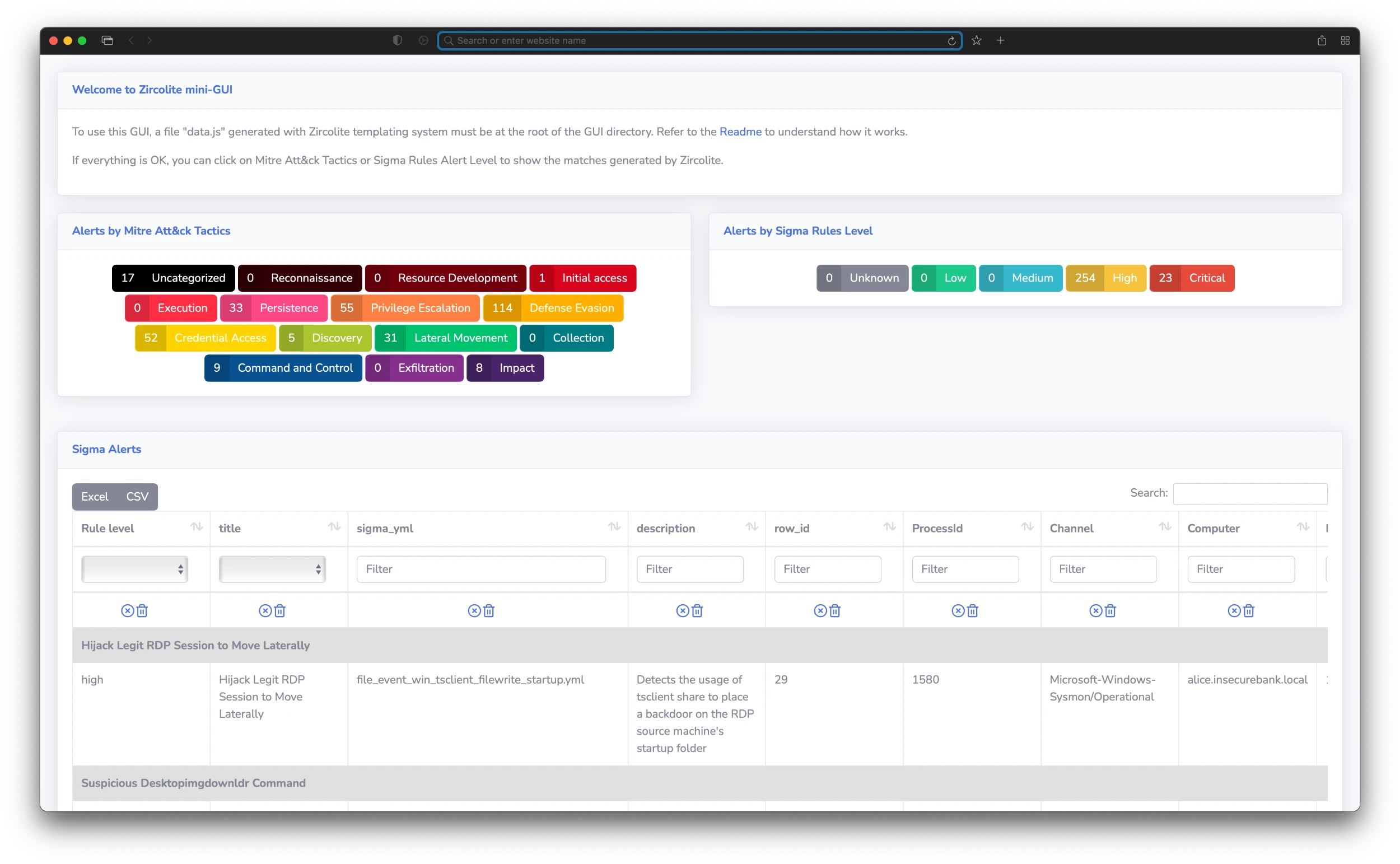
Task: Click trash icon under sigma_yml column
Action: (489, 611)
